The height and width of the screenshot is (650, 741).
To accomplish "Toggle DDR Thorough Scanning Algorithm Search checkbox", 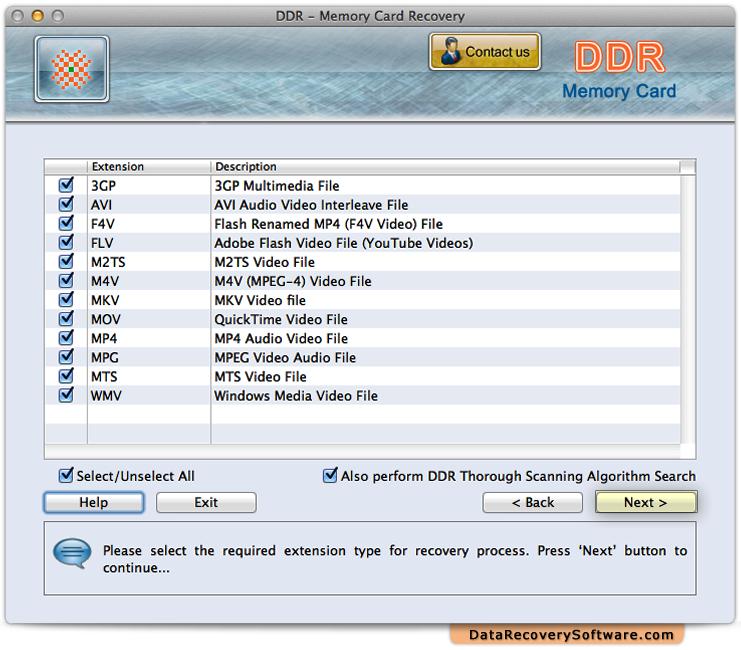I will click(330, 475).
